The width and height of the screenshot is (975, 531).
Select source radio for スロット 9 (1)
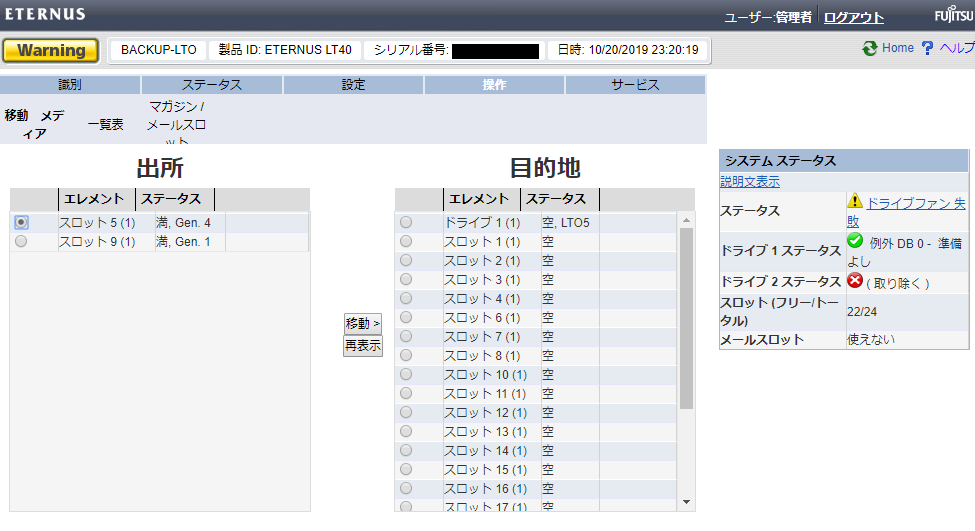(21, 241)
